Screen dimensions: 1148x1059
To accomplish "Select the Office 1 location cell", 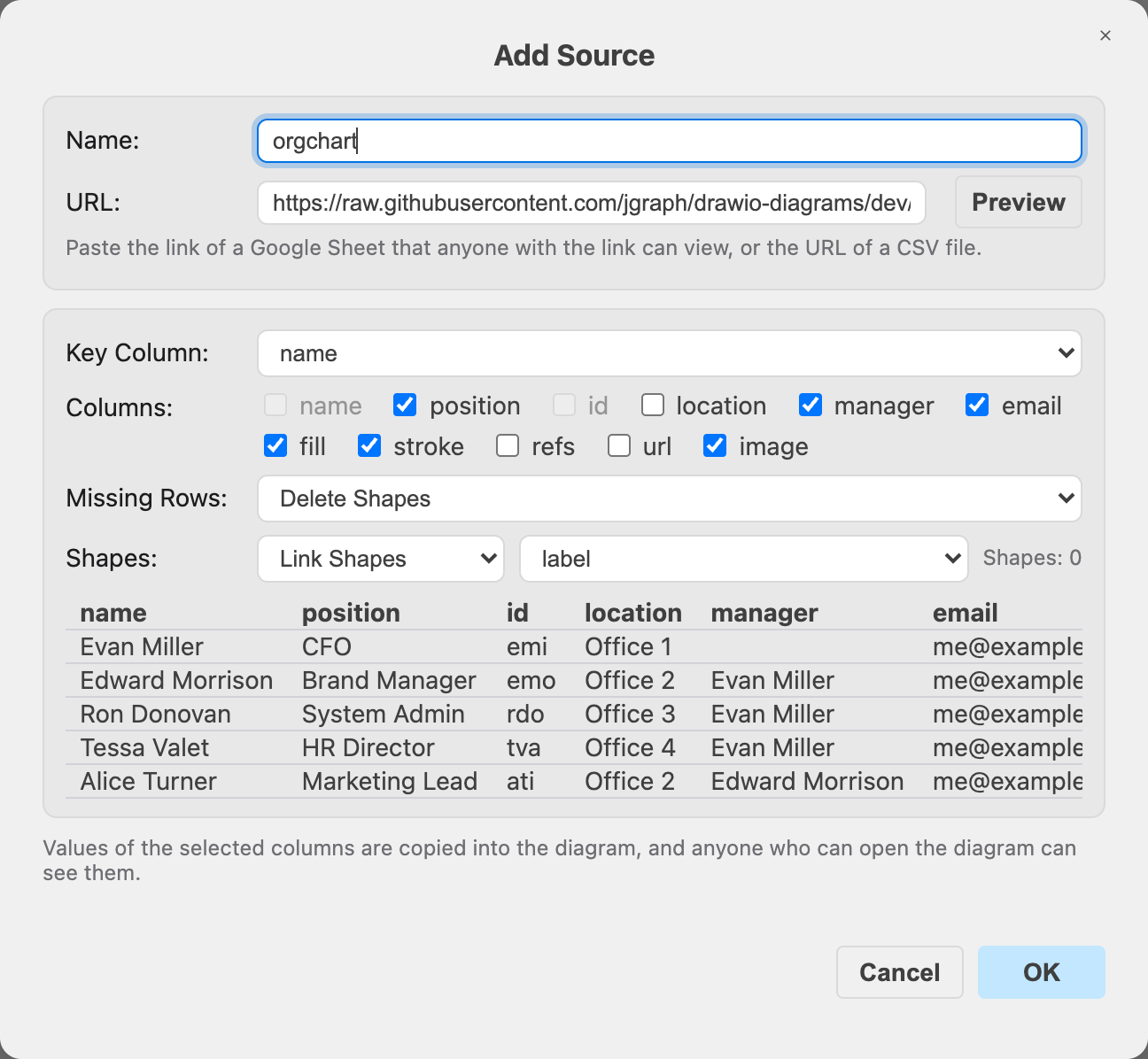I will 628,647.
